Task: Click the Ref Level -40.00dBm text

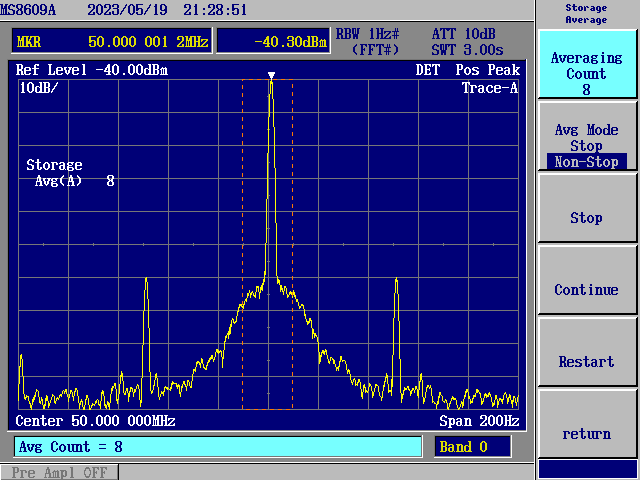Action: pos(92,70)
